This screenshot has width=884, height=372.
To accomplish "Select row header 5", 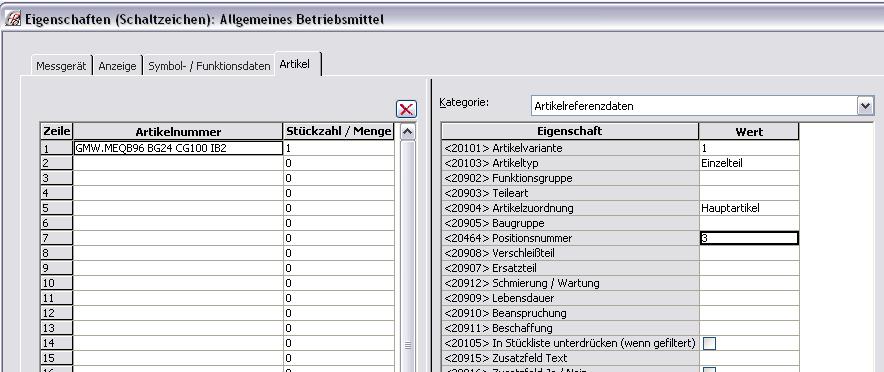I will (56, 208).
